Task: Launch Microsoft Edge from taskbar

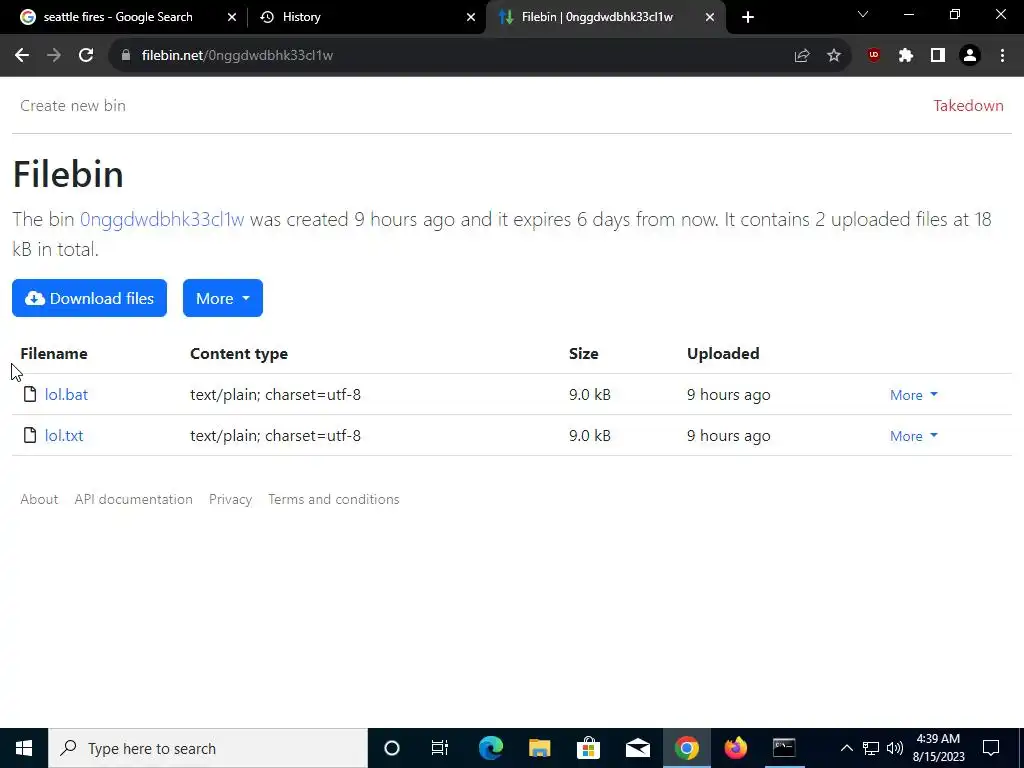Action: [x=491, y=748]
